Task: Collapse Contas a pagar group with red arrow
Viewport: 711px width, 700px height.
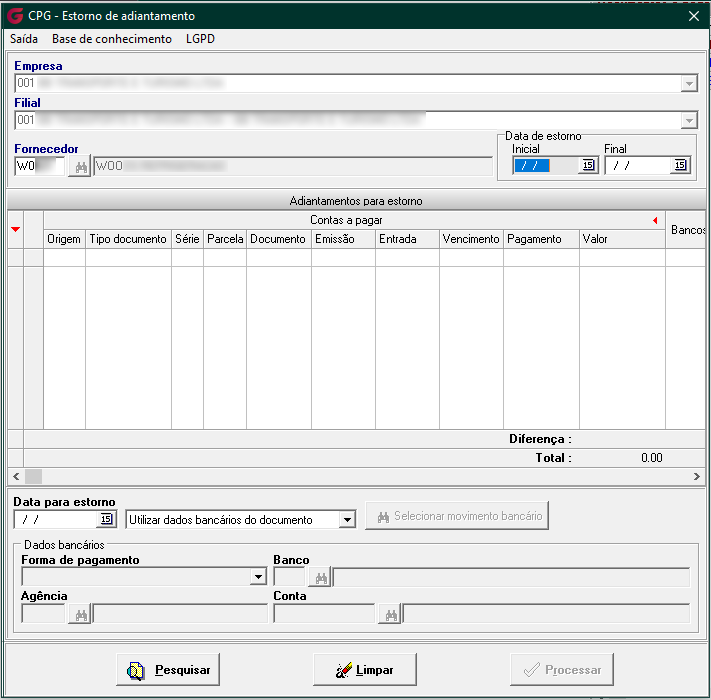Action: click(x=655, y=220)
